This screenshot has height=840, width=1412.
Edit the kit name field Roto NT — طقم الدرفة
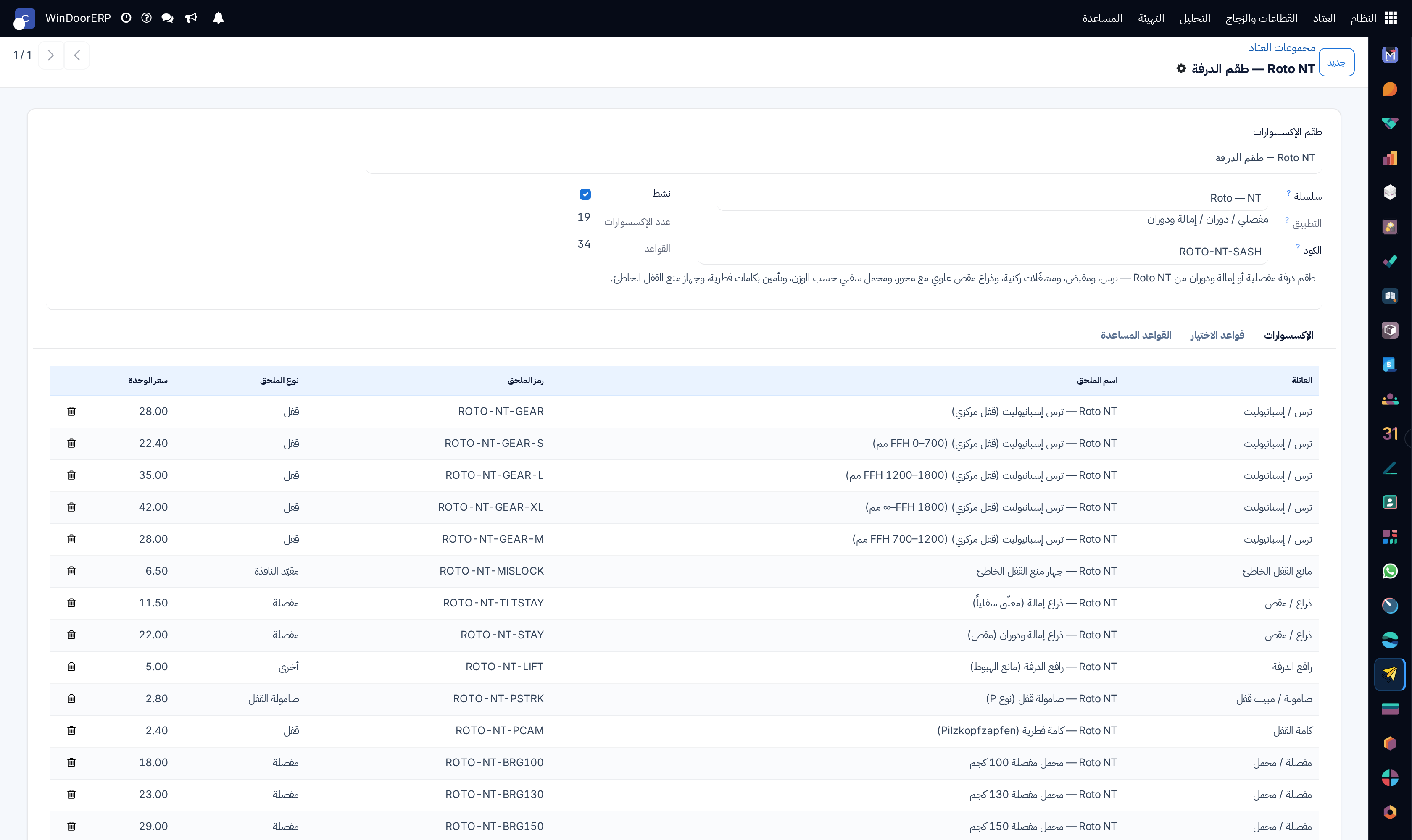[844, 158]
